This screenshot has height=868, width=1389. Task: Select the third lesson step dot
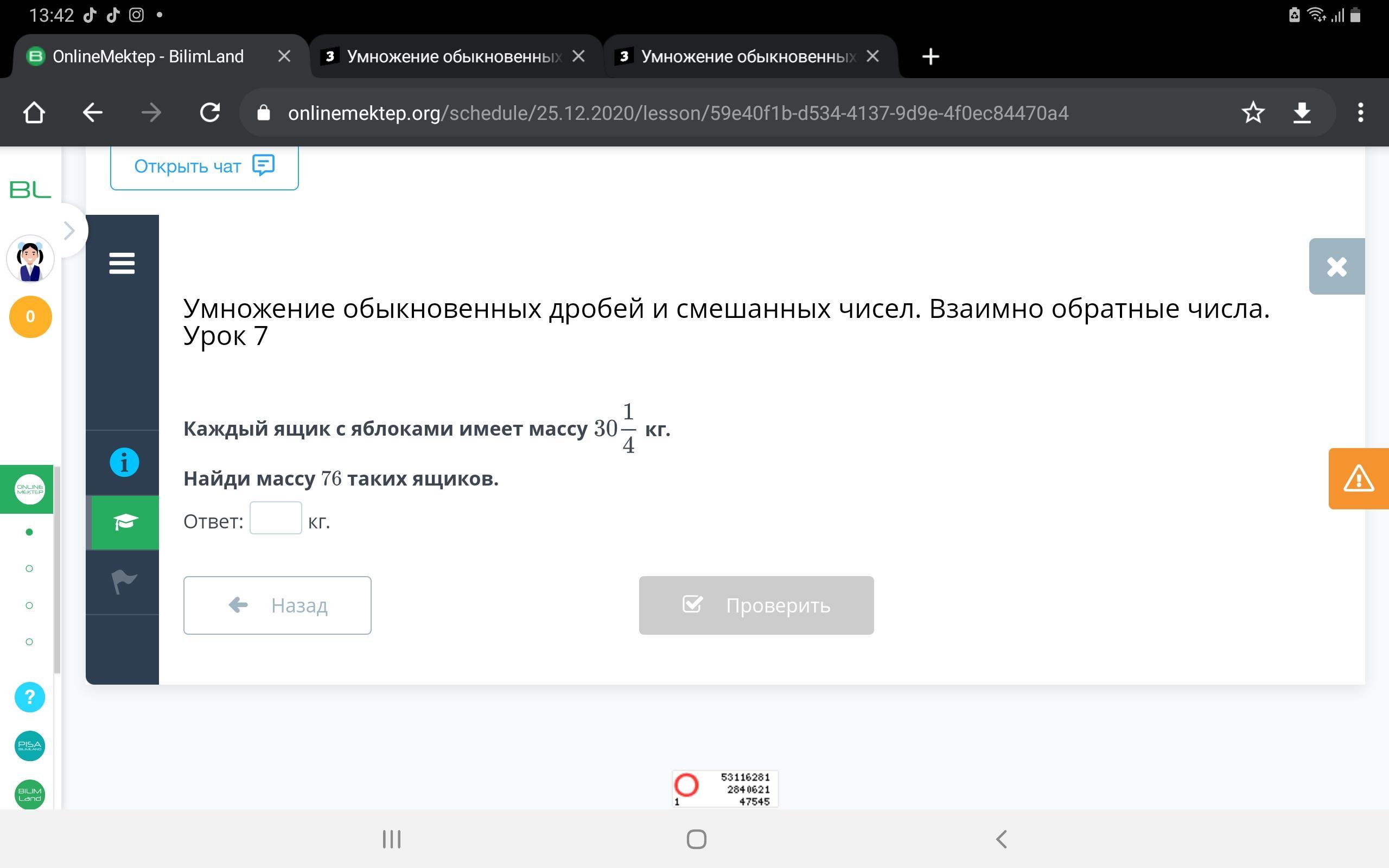[29, 605]
